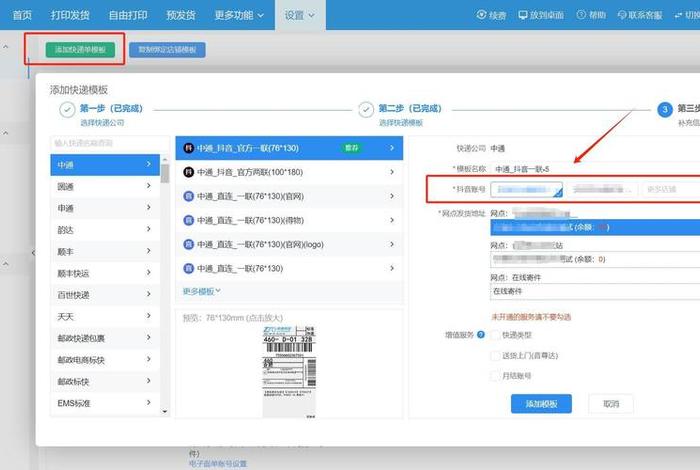Select 邮政快递包裹 in the courier list

point(105,338)
